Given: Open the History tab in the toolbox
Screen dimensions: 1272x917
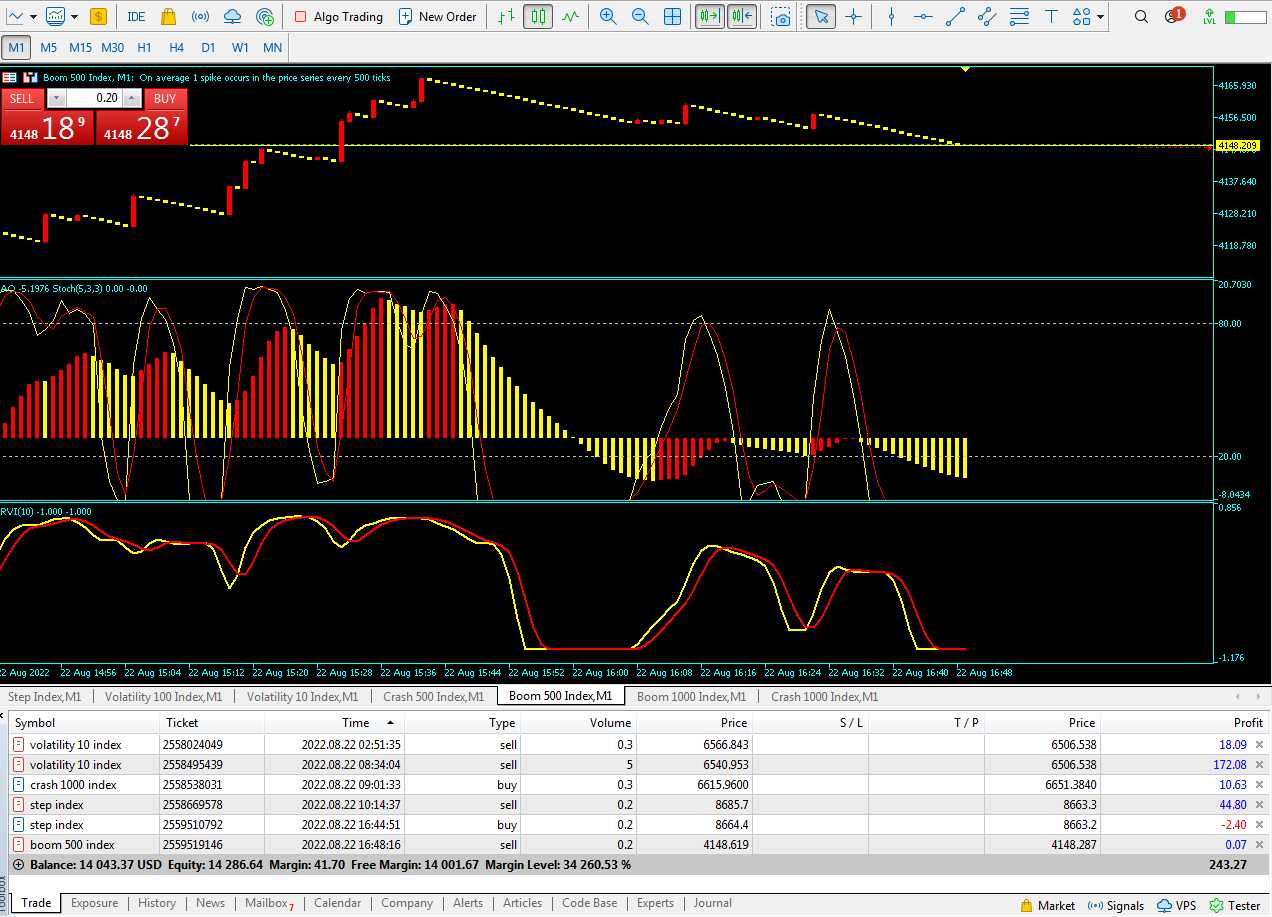Looking at the screenshot, I should click(157, 903).
